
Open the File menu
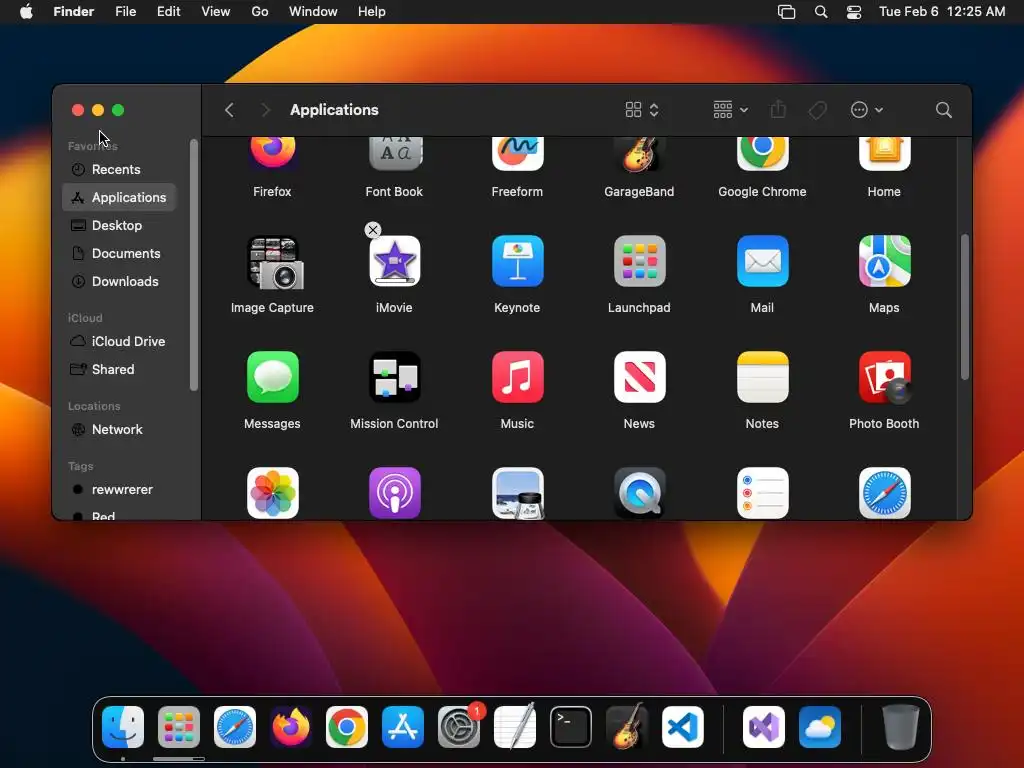[125, 12]
